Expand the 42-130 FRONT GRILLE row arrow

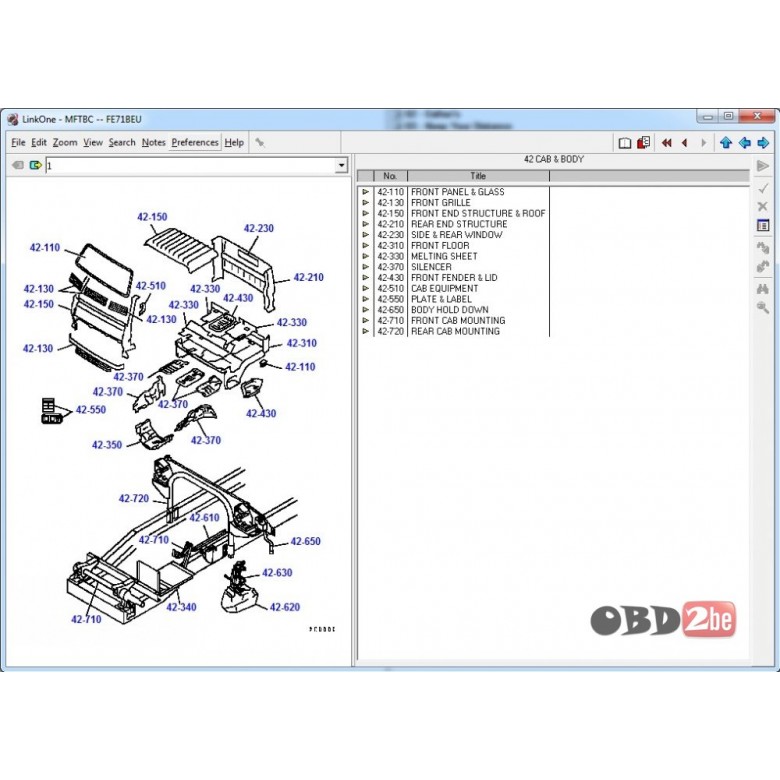tap(366, 202)
